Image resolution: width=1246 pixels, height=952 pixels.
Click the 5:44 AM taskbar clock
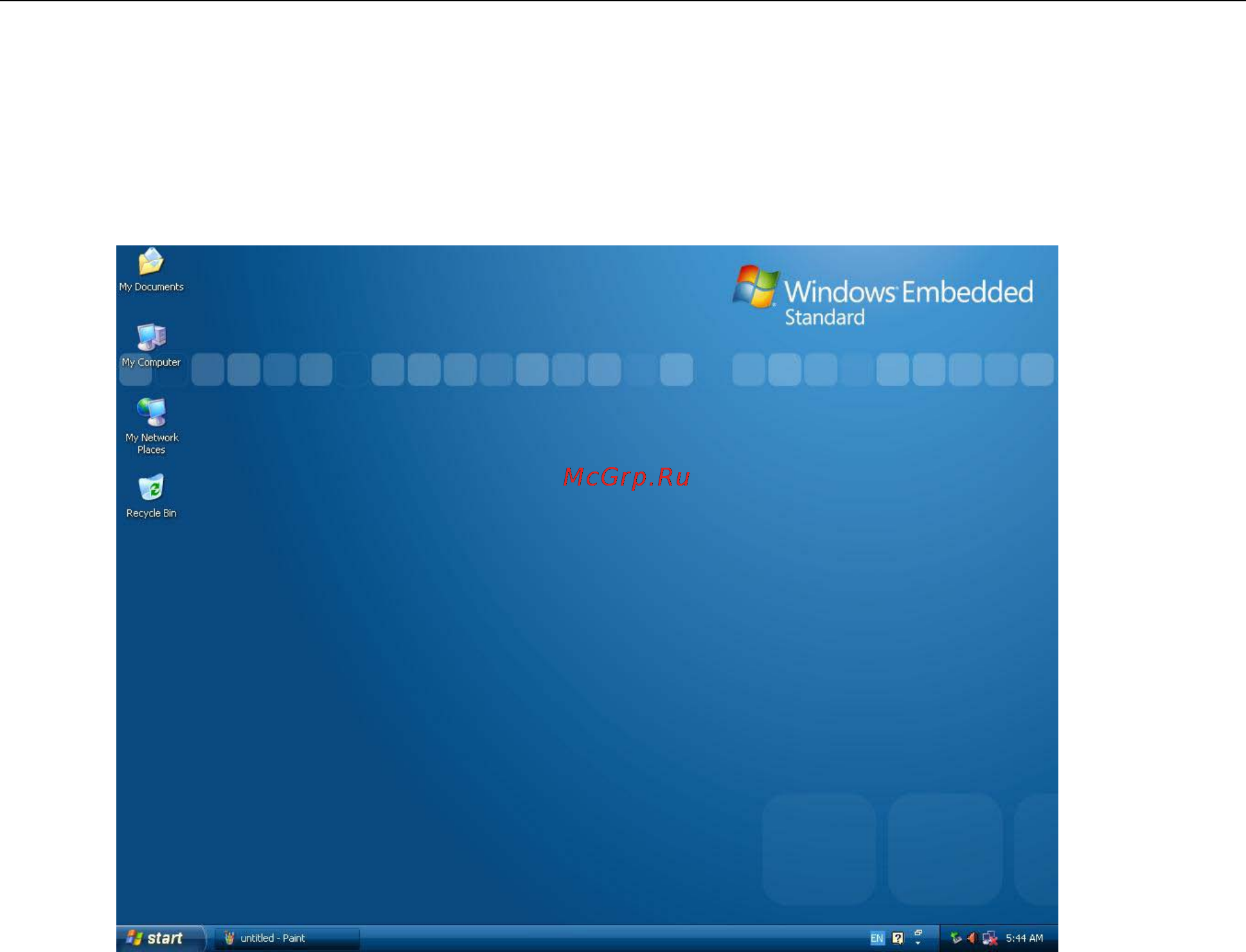1024,939
